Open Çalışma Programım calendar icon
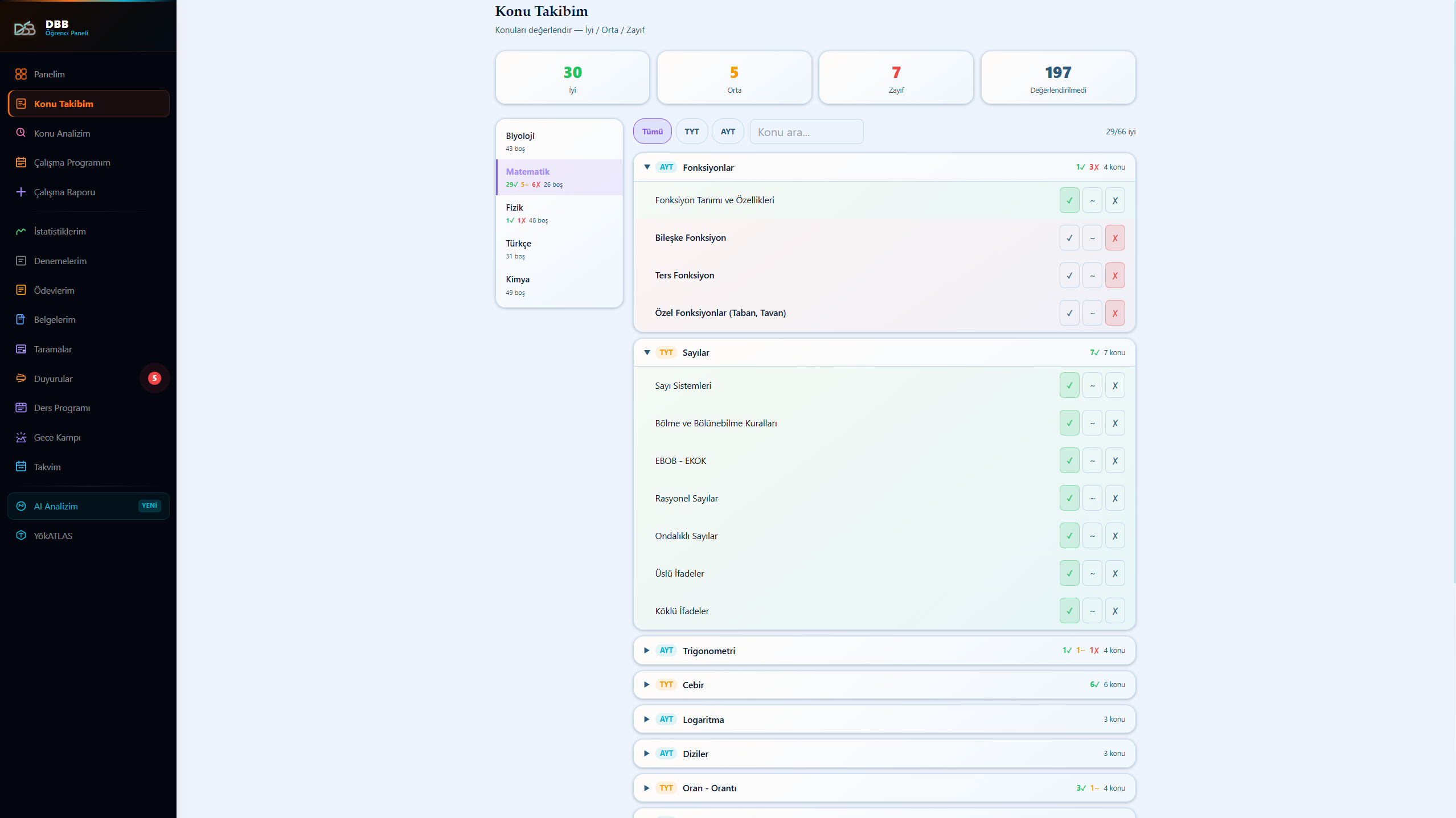The image size is (1456, 818). [21, 162]
